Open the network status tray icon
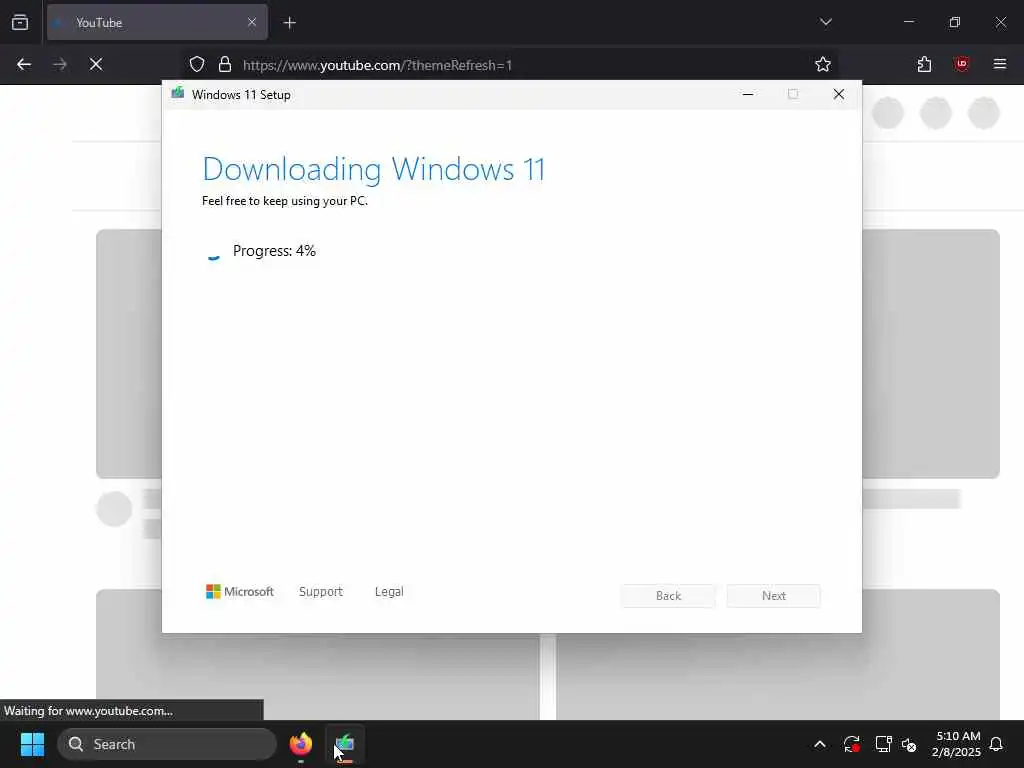The width and height of the screenshot is (1024, 768). pyautogui.click(x=883, y=744)
